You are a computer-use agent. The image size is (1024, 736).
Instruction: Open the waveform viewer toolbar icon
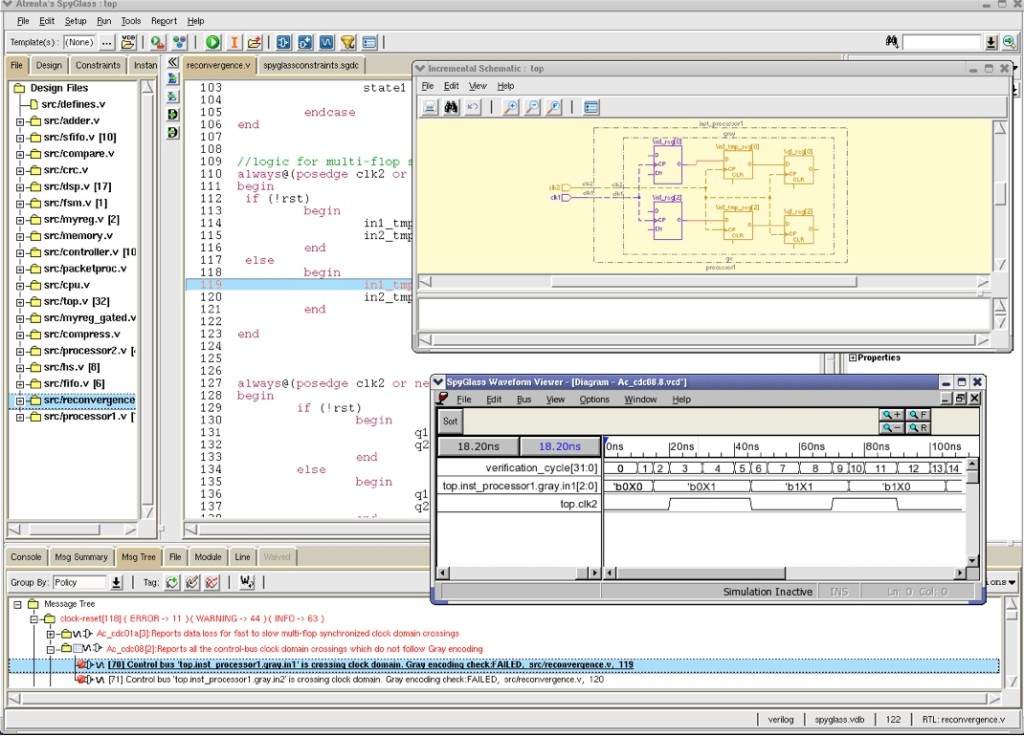pyautogui.click(x=327, y=42)
